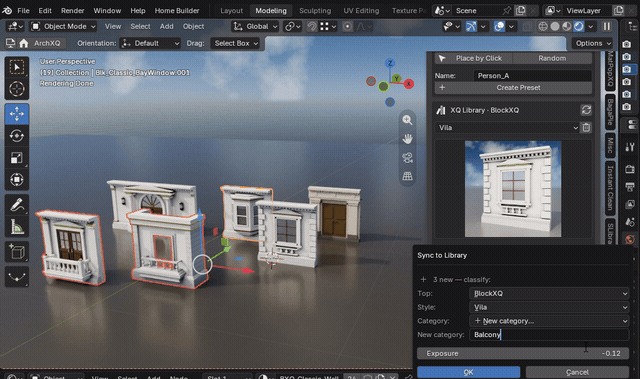Click the home icon beside ArchXQ

pyautogui.click(x=24, y=43)
